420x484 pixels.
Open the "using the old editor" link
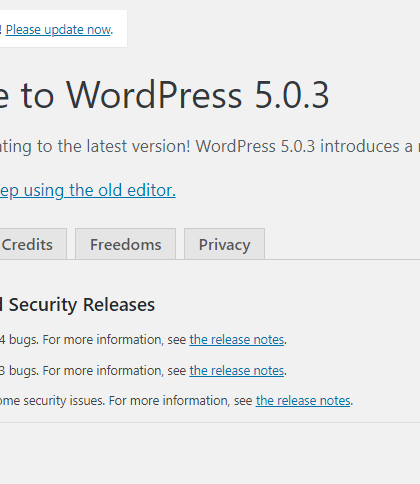coord(88,191)
